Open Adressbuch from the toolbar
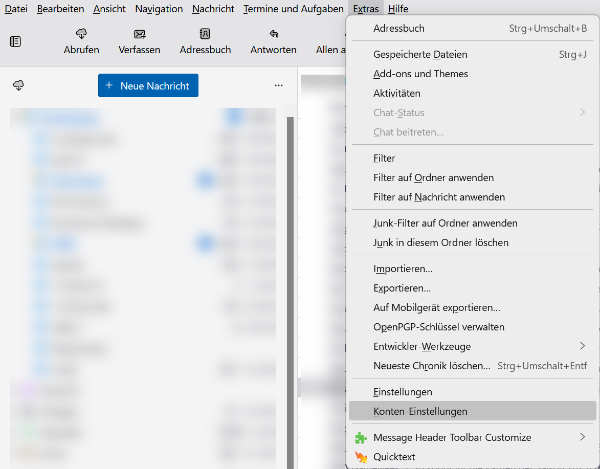The image size is (600, 469). [x=205, y=34]
